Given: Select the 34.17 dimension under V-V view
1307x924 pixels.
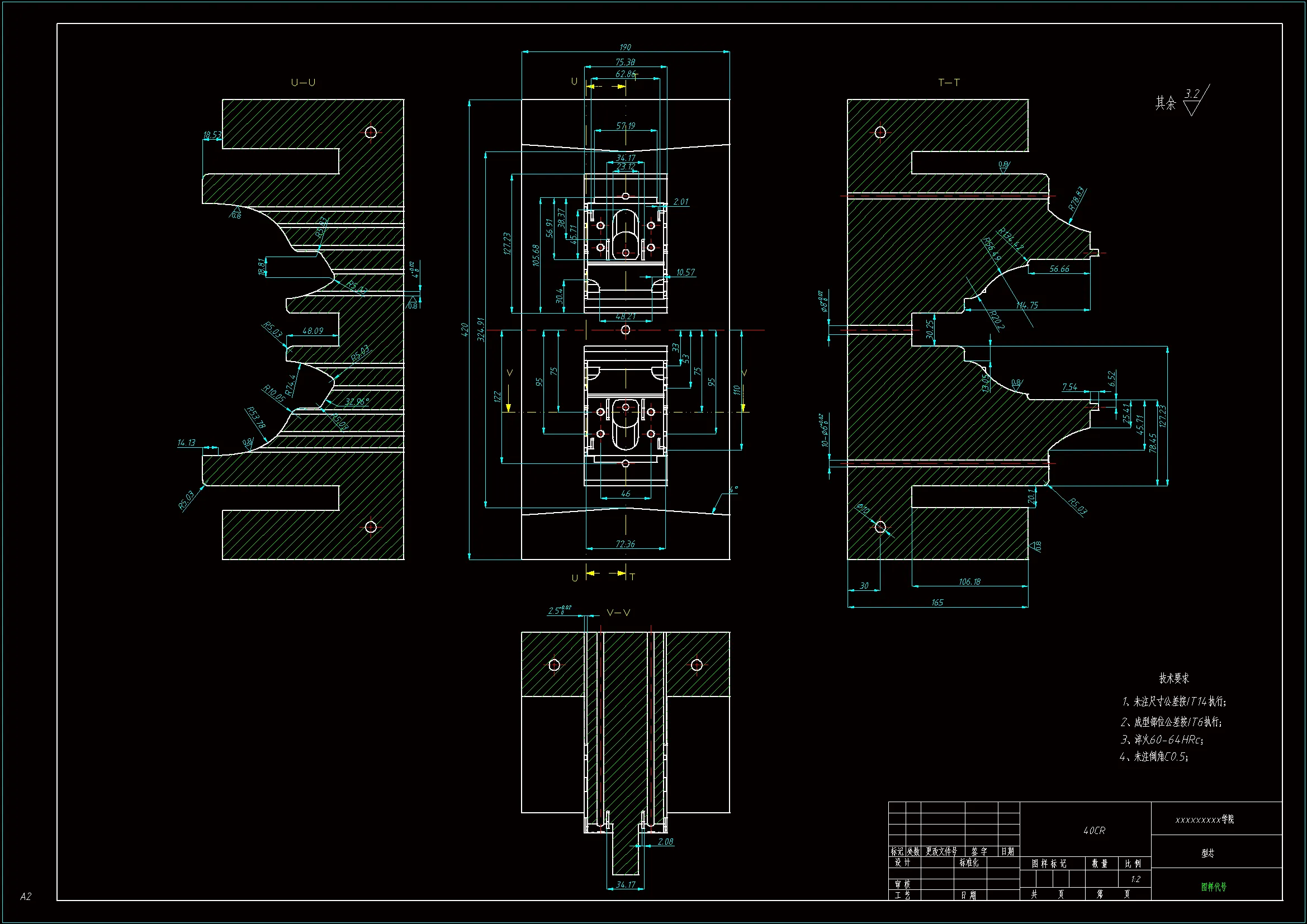Looking at the screenshot, I should click(x=625, y=884).
